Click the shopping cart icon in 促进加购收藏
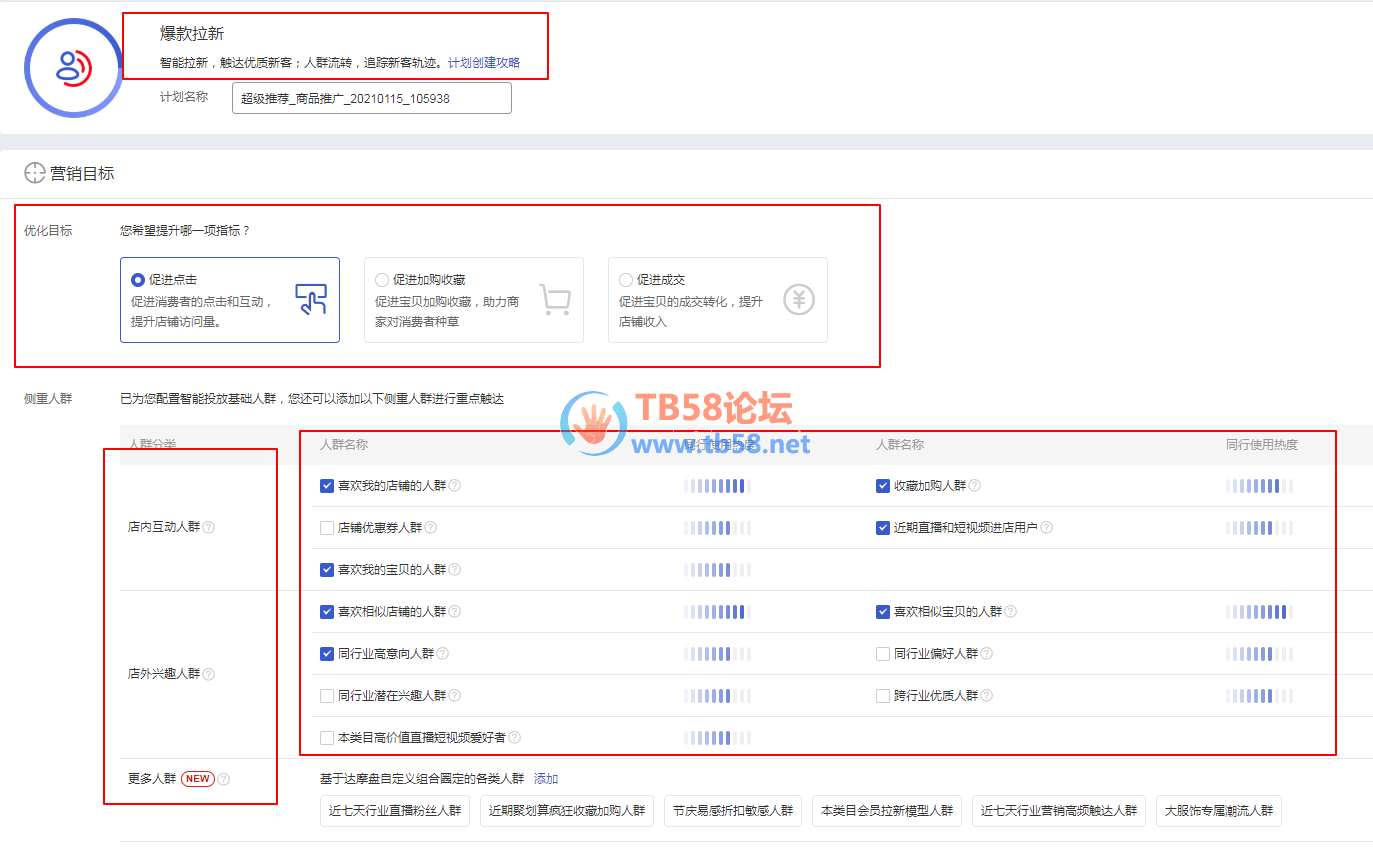The height and width of the screenshot is (847, 1373). click(555, 299)
